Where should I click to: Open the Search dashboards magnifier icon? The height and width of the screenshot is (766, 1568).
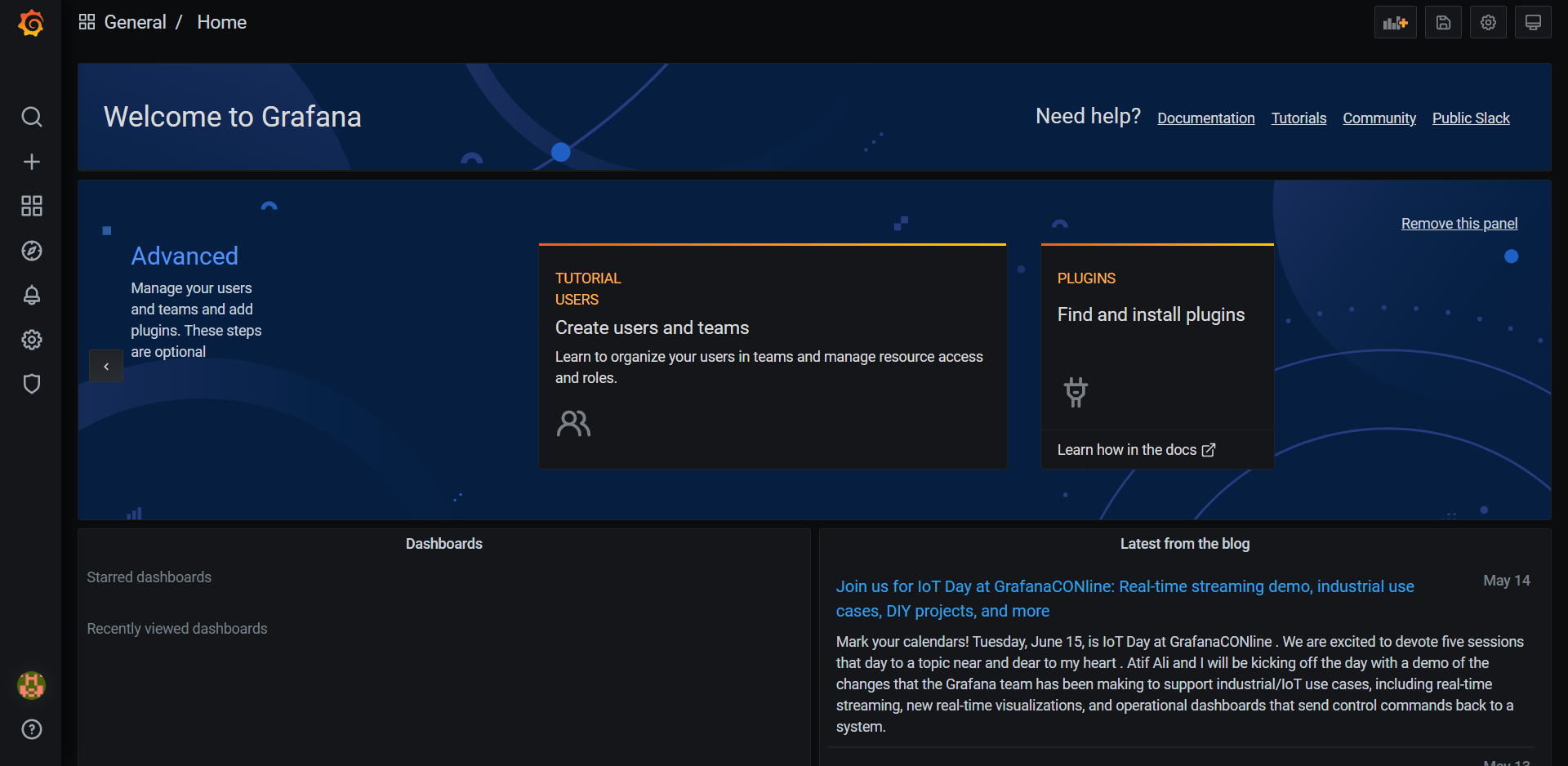click(31, 117)
